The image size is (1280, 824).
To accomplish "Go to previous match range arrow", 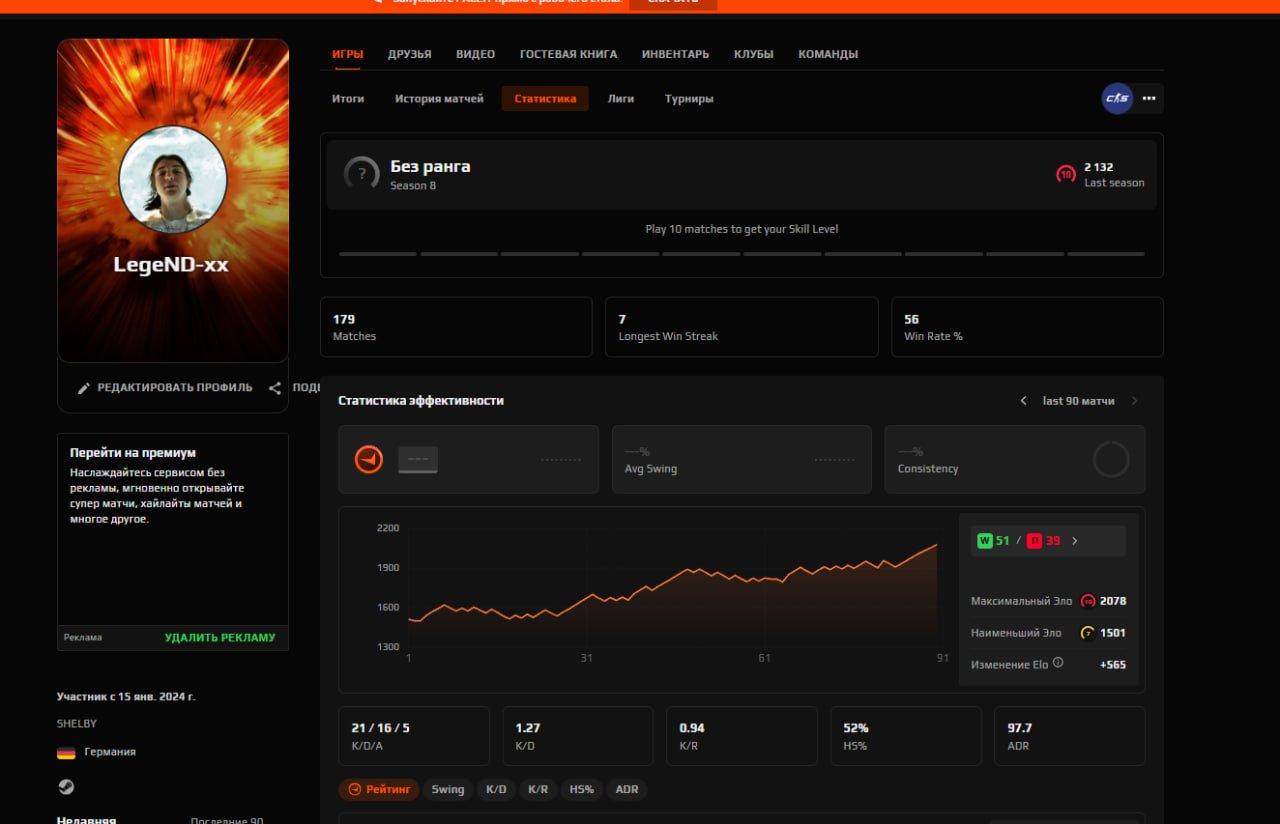I will (1023, 401).
